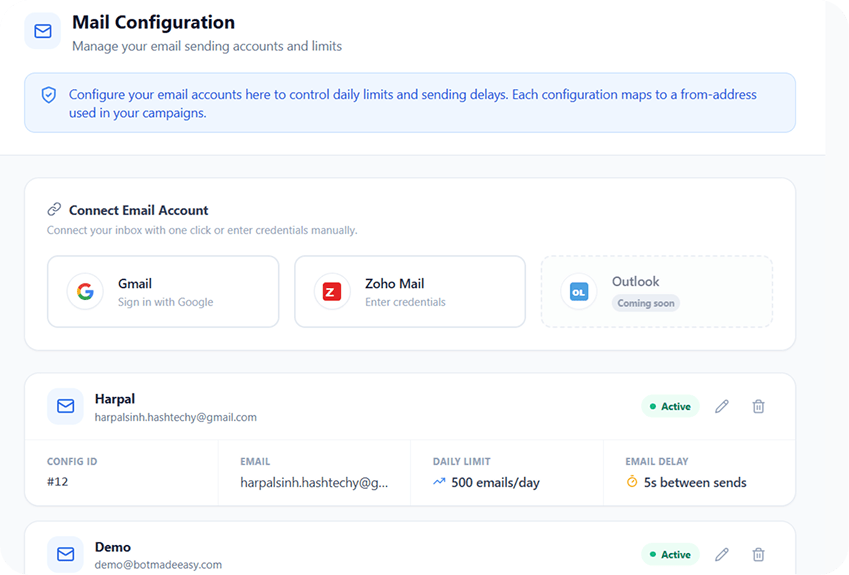
Task: Click harpalsinh.hashtechy@gmail.com under Harpal
Action: coord(175,417)
